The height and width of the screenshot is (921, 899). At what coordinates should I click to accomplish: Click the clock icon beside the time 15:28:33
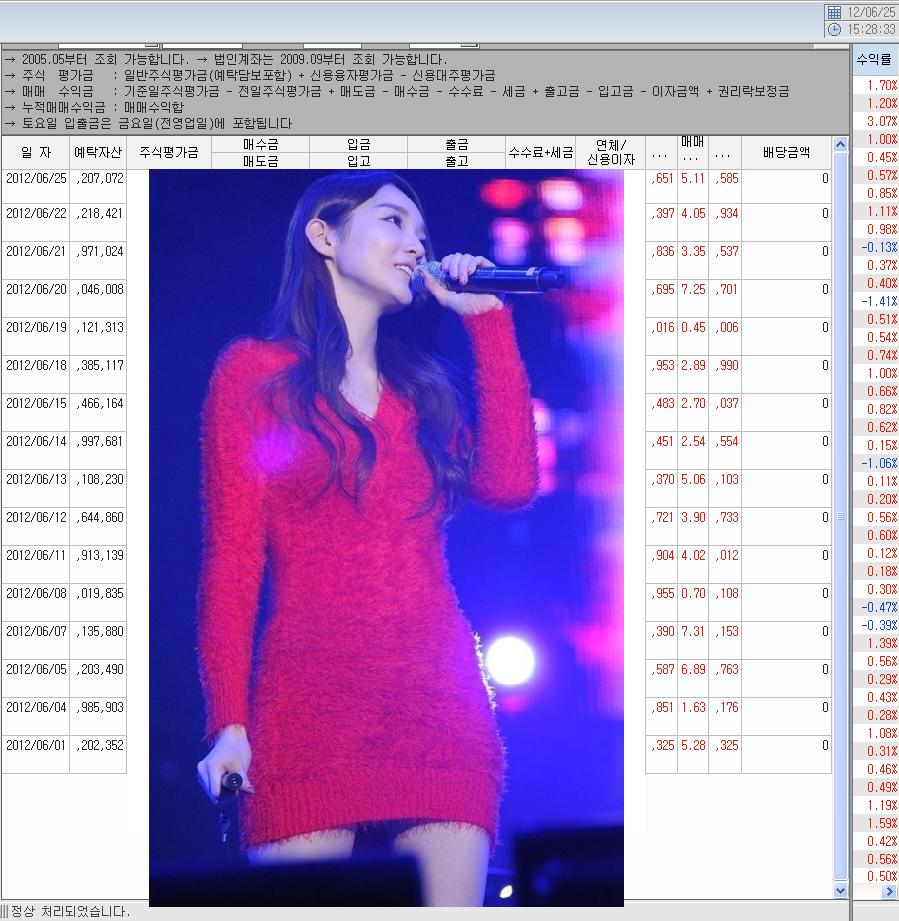[834, 30]
